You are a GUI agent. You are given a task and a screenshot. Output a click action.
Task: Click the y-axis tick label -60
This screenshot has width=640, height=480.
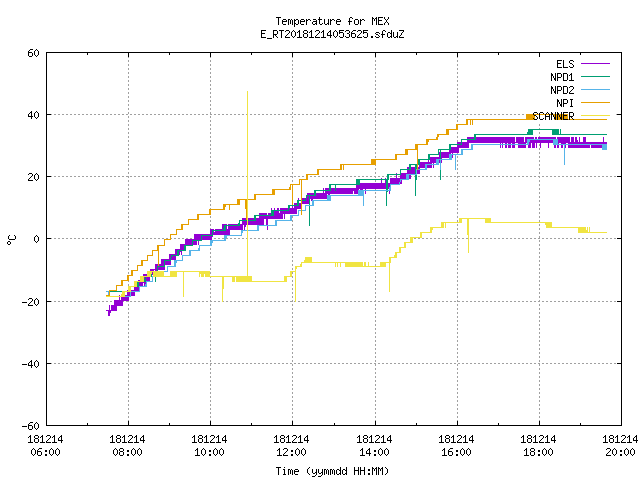coord(31,426)
